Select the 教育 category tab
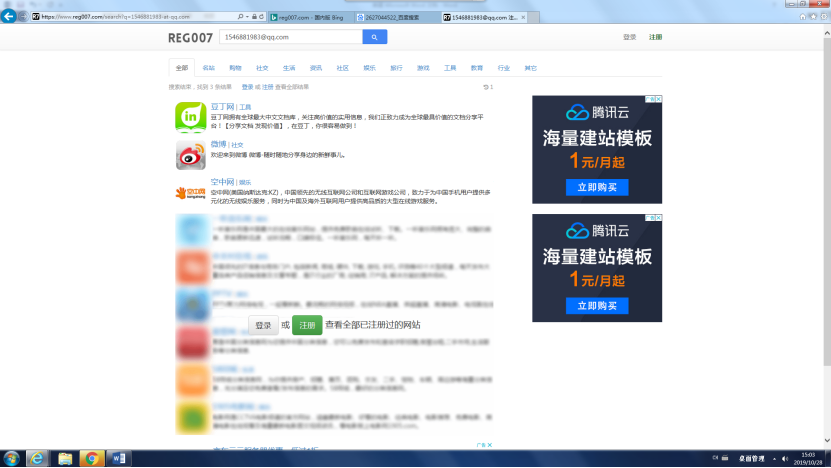This screenshot has width=831, height=468. click(477, 68)
